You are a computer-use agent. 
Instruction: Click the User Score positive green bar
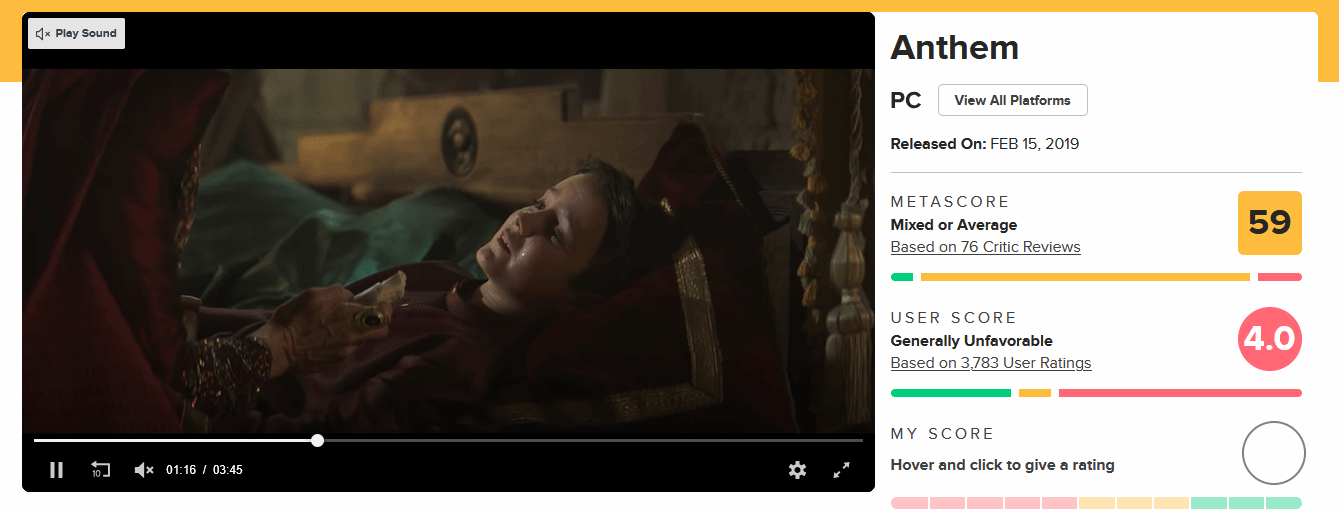(951, 393)
